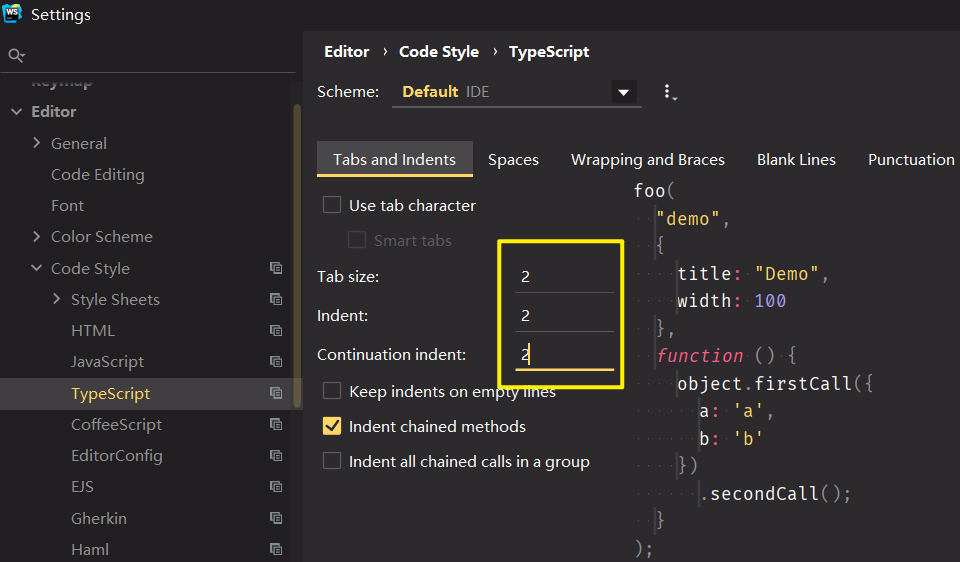Collapse the Editor tree section
The width and height of the screenshot is (960, 562).
click(x=17, y=111)
